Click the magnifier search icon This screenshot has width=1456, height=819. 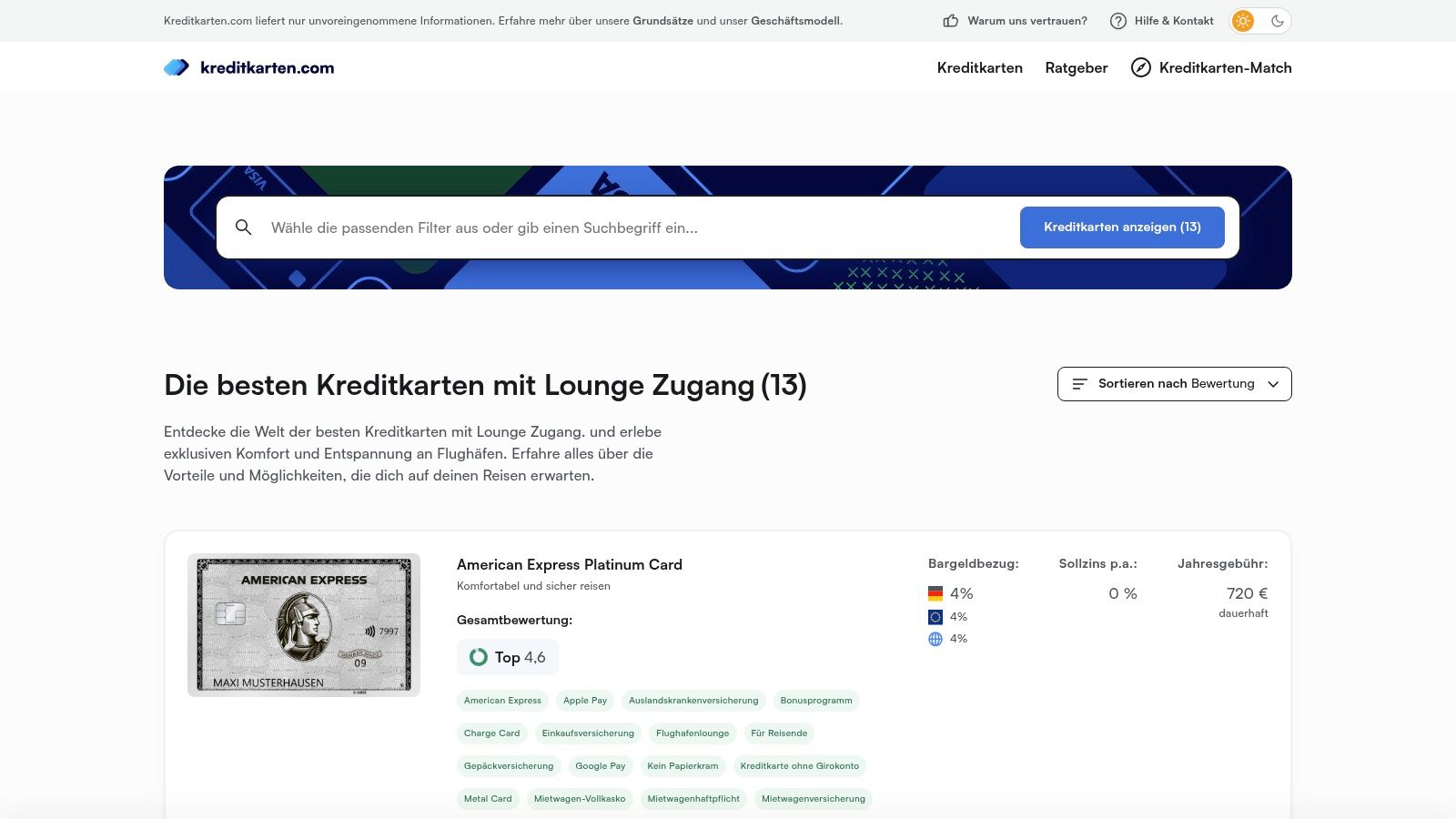pyautogui.click(x=244, y=227)
